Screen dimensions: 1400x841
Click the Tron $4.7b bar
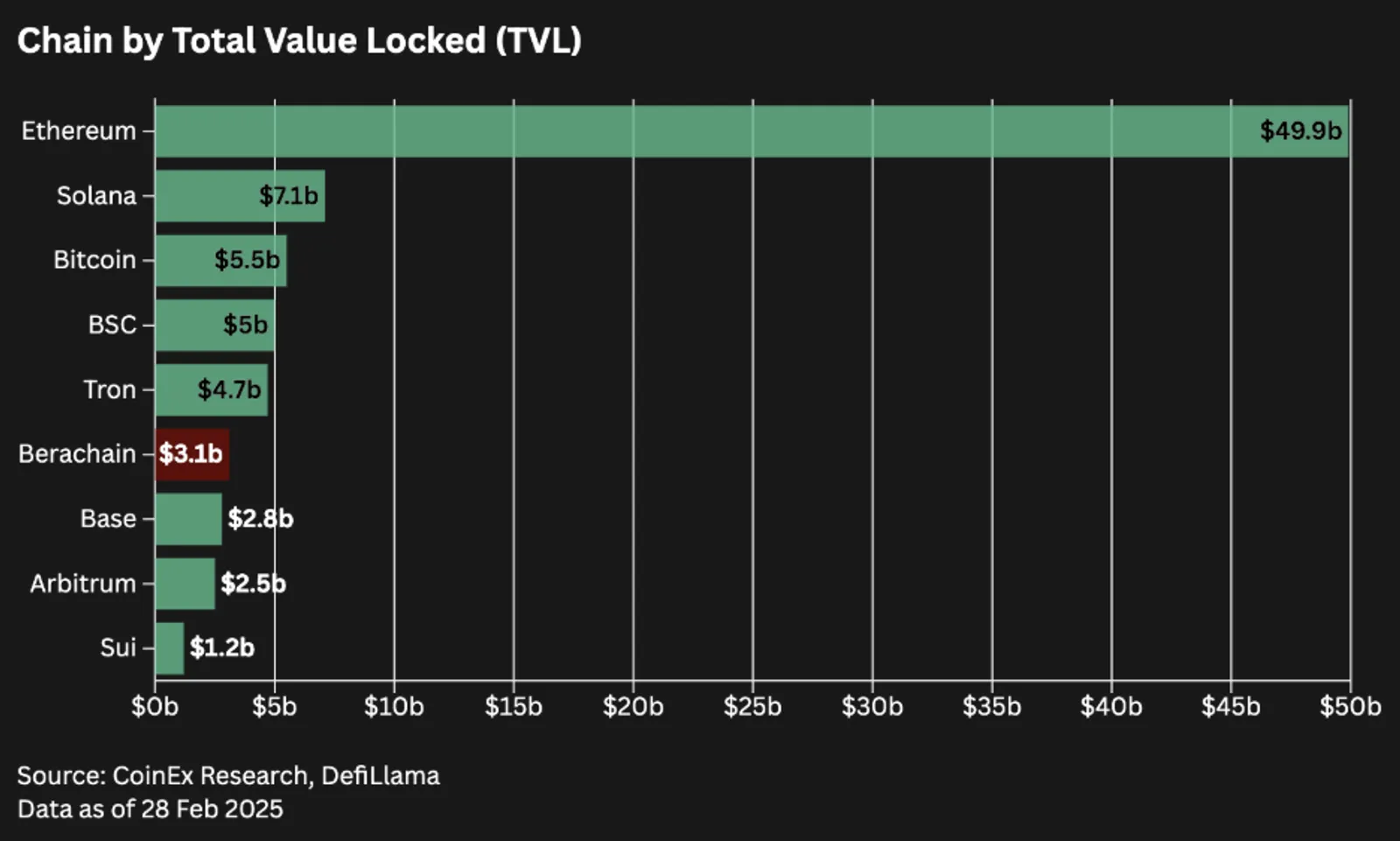pos(212,389)
